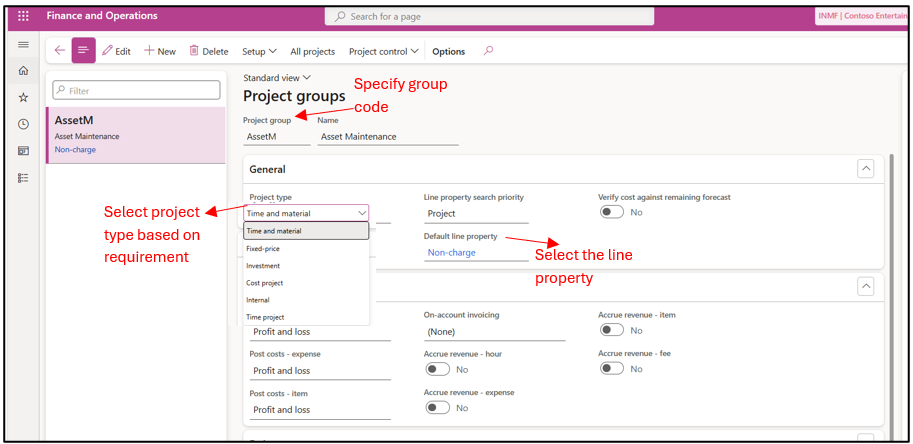Click Post costs - expense field
This screenshot has height=444, width=913.
pos(320,371)
